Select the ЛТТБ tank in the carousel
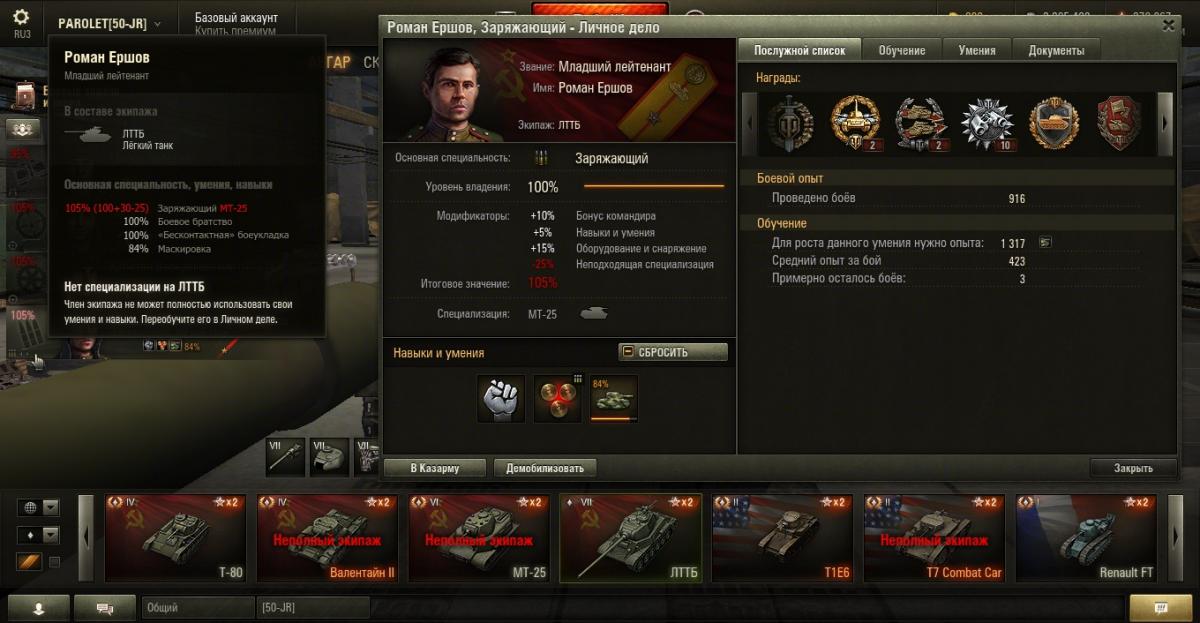1200x623 pixels. pos(630,538)
